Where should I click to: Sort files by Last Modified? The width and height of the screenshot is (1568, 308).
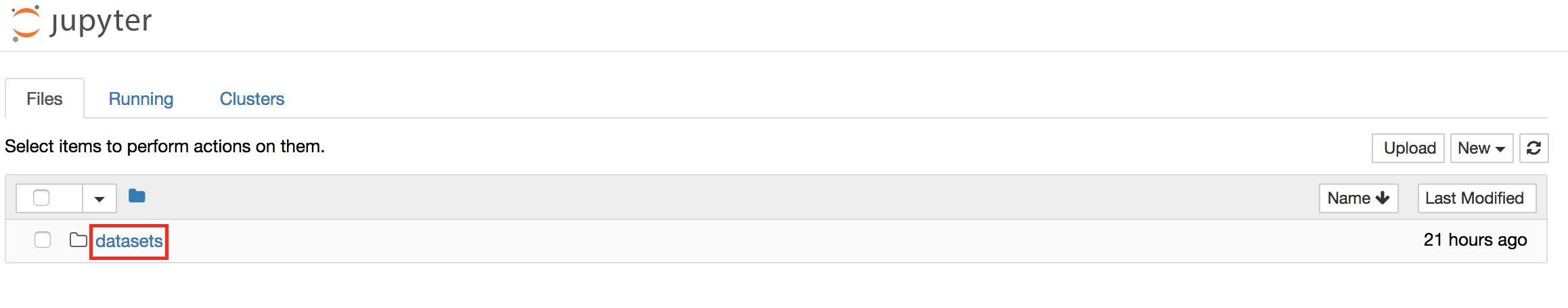(x=1476, y=198)
